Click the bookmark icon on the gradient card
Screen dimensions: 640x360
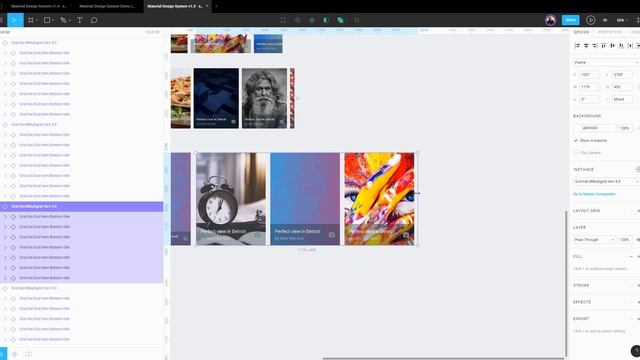331,235
